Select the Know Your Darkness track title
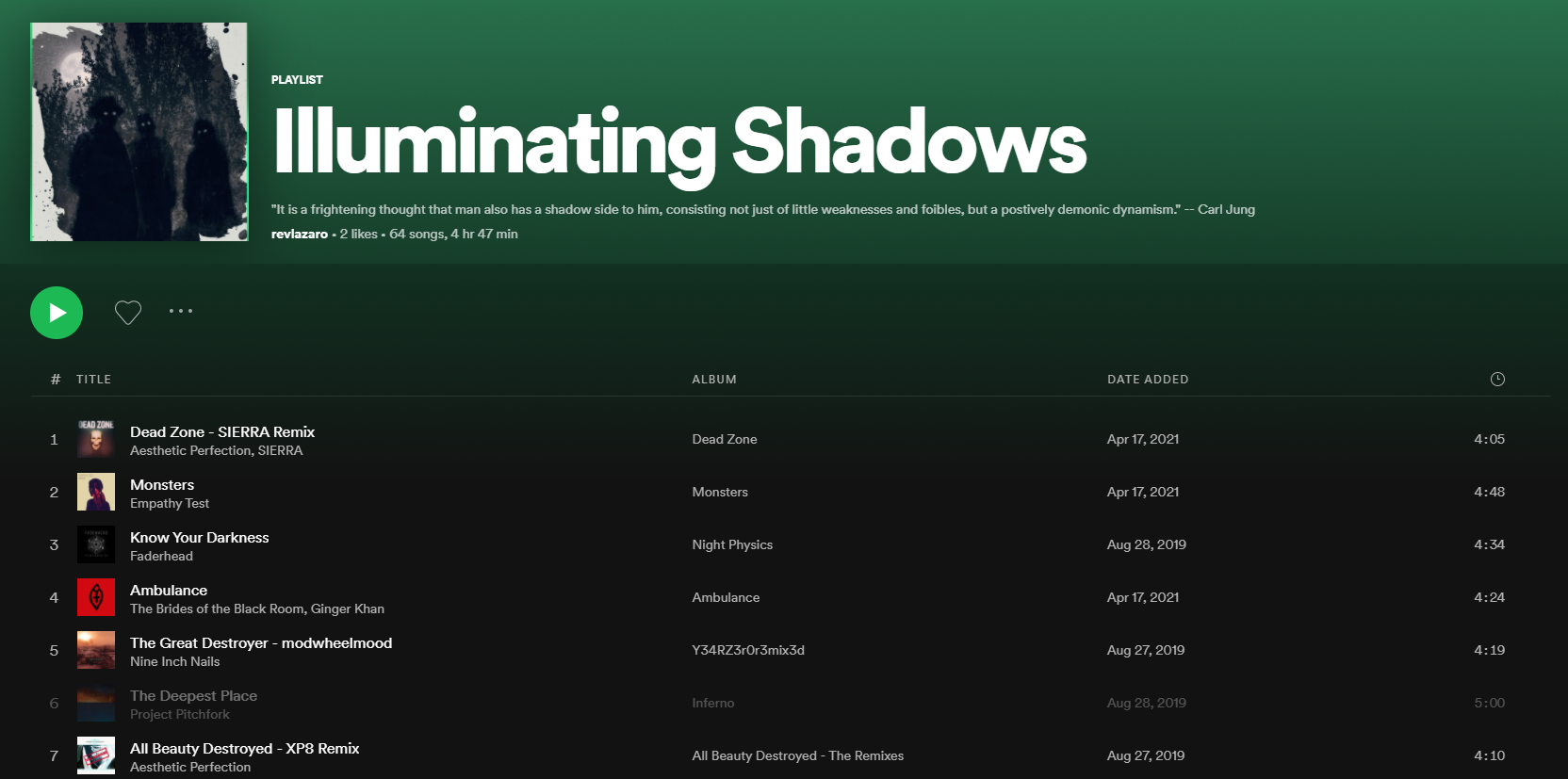The image size is (1568, 779). tap(200, 537)
